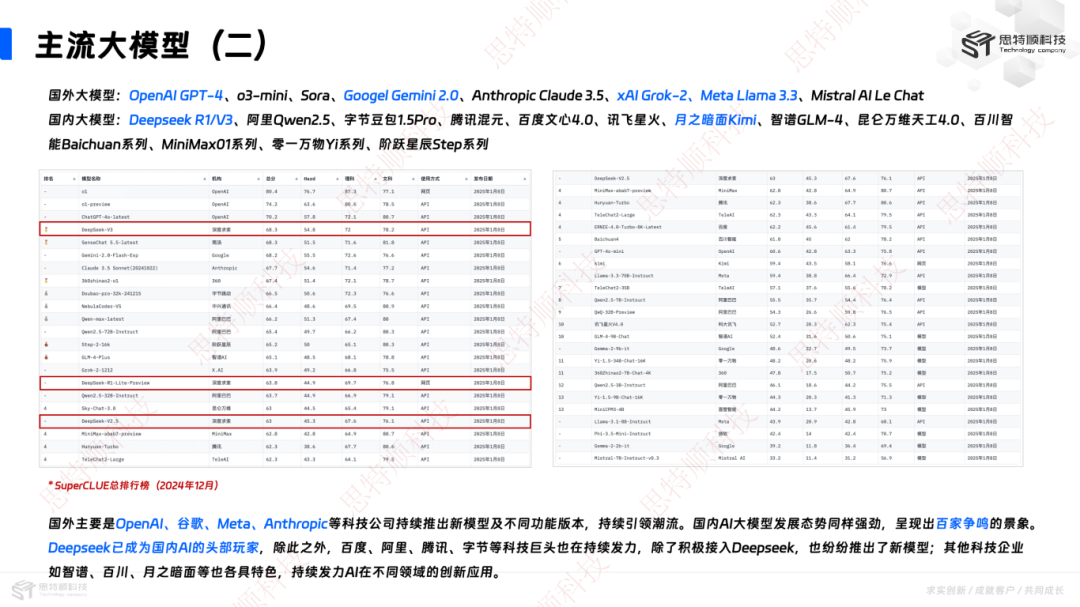Click the Baichuan4 model name

coord(606,239)
